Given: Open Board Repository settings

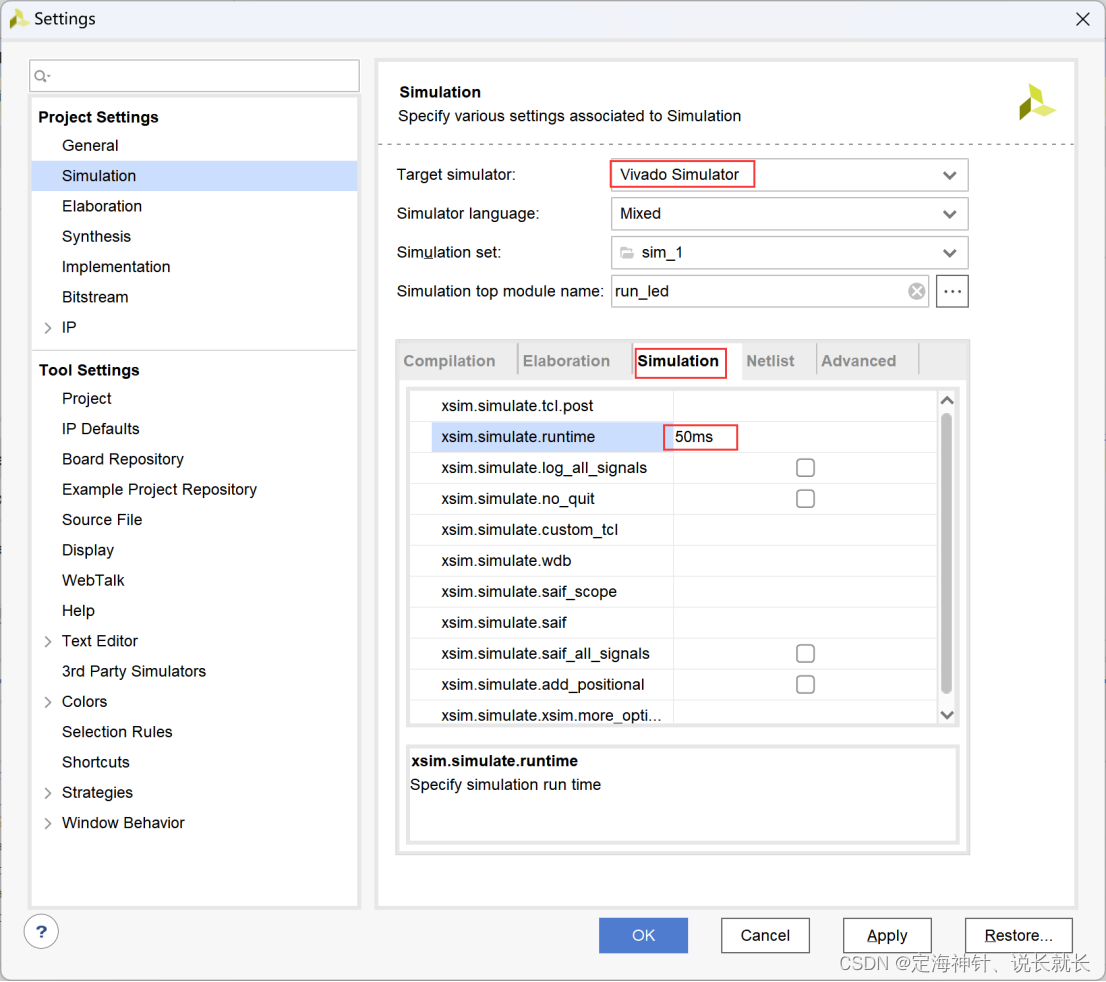Looking at the screenshot, I should (123, 460).
